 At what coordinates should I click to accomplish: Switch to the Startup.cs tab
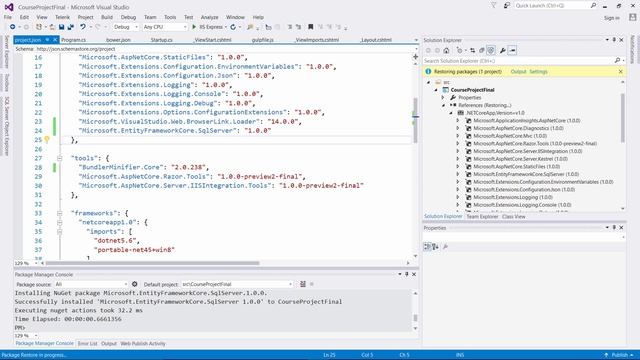(x=162, y=40)
